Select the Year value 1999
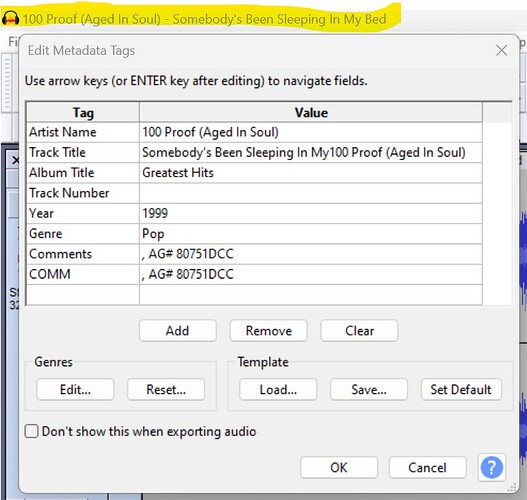Viewport: 527px width, 500px height. 311,213
